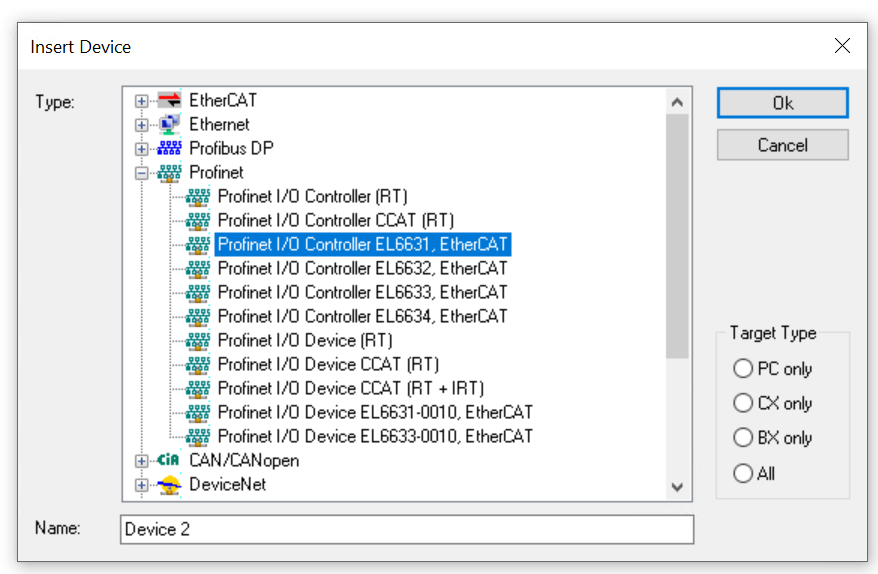Viewport: 878px width, 574px height.
Task: Expand the EtherCAT tree node
Action: pos(142,101)
